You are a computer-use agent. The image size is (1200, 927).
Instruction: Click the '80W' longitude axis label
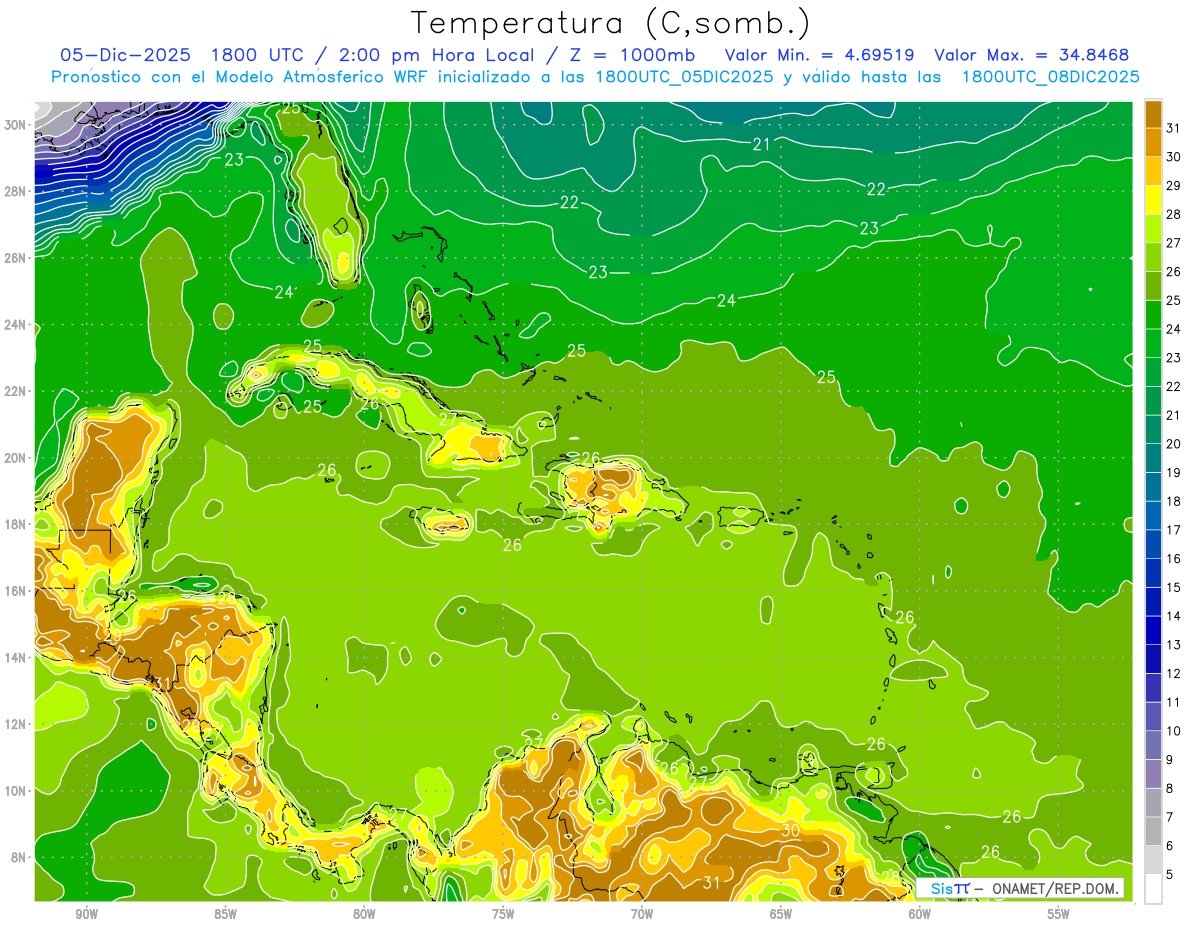(x=364, y=914)
